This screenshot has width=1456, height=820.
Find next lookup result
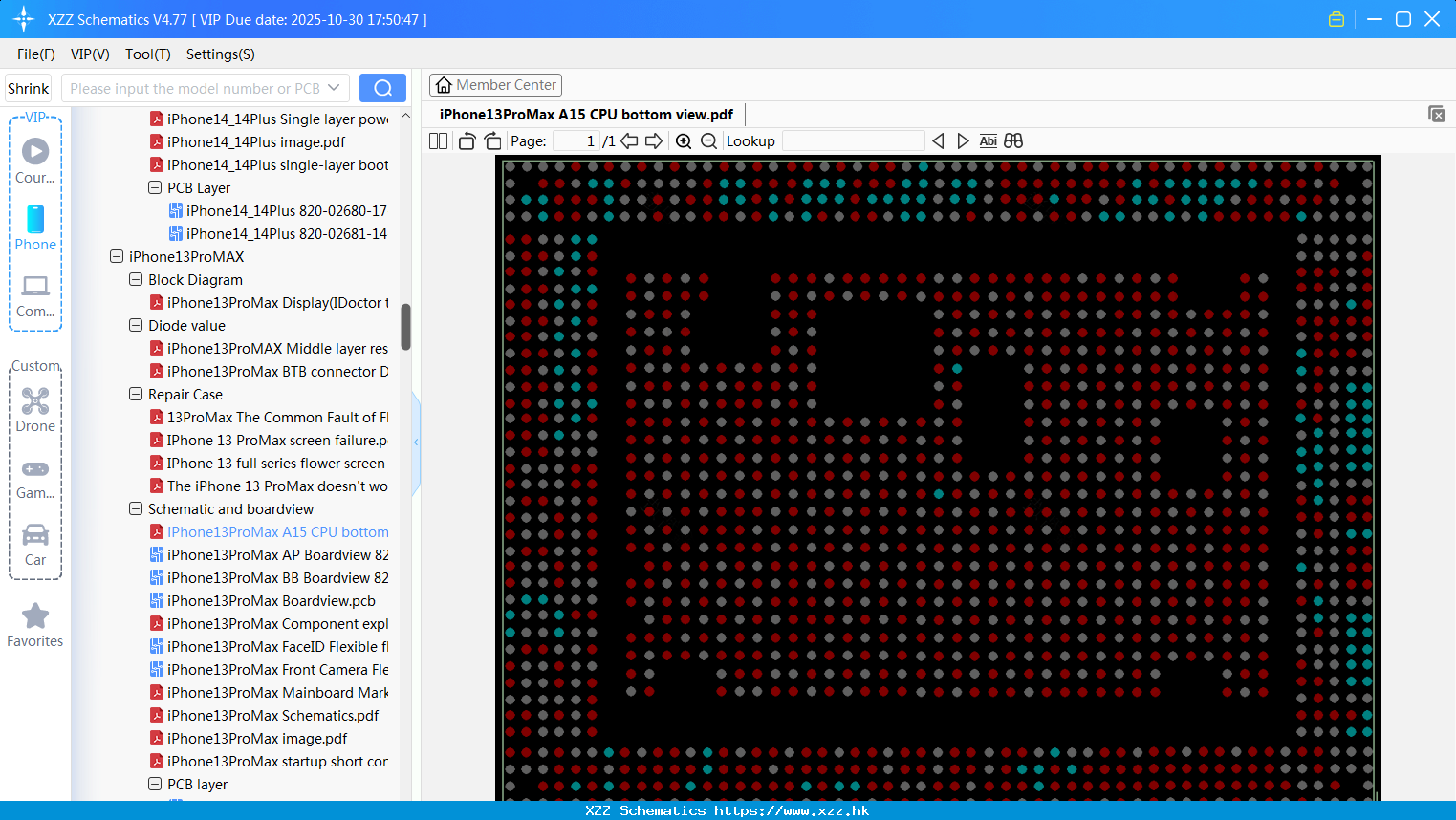pyautogui.click(x=963, y=141)
